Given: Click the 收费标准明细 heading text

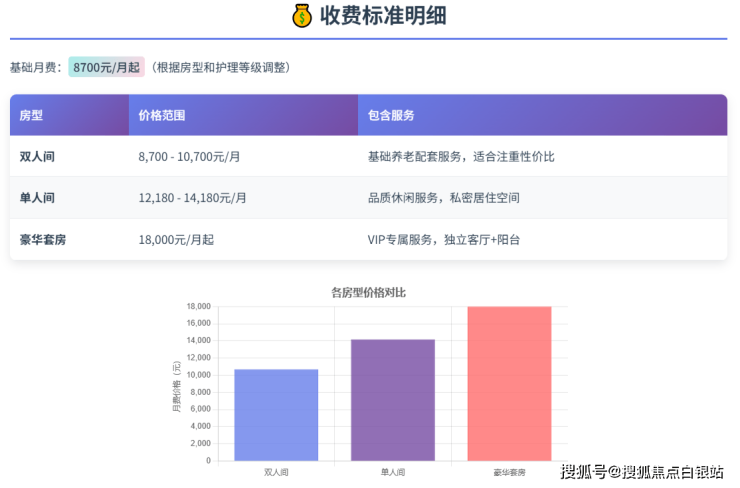Looking at the screenshot, I should click(x=383, y=16).
